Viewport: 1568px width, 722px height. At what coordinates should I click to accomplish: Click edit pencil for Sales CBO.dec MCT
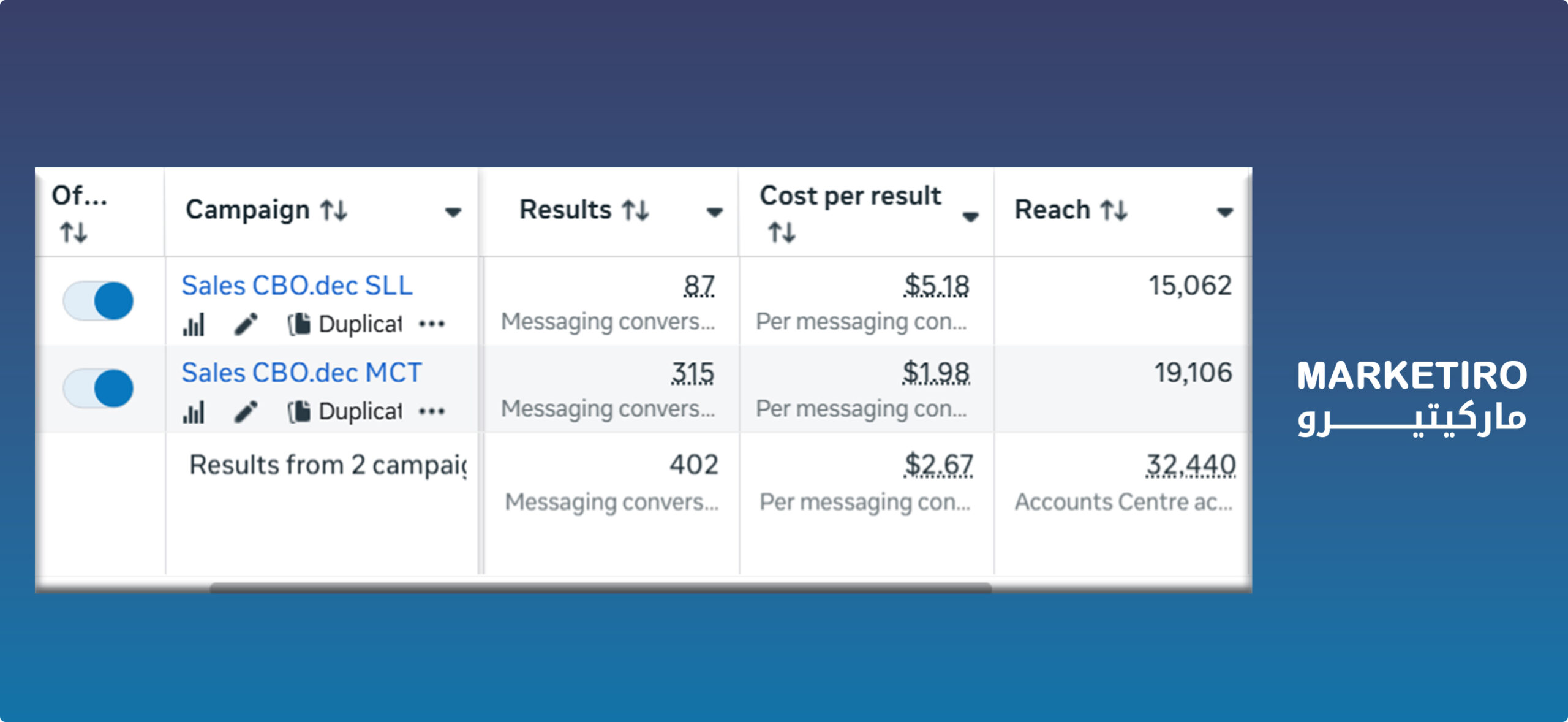click(x=246, y=412)
